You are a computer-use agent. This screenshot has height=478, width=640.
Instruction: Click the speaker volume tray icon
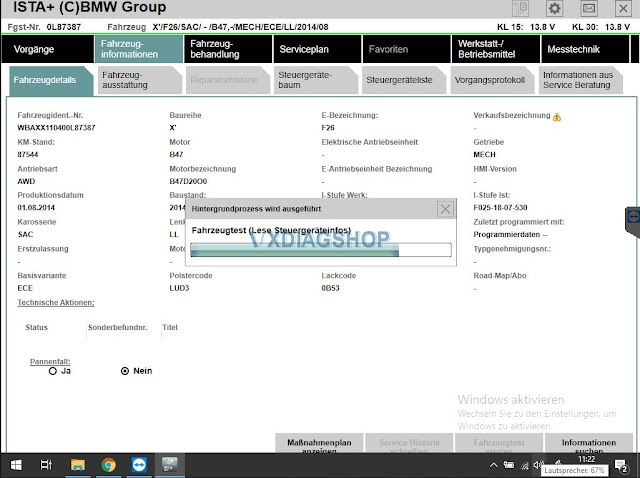tap(538, 465)
